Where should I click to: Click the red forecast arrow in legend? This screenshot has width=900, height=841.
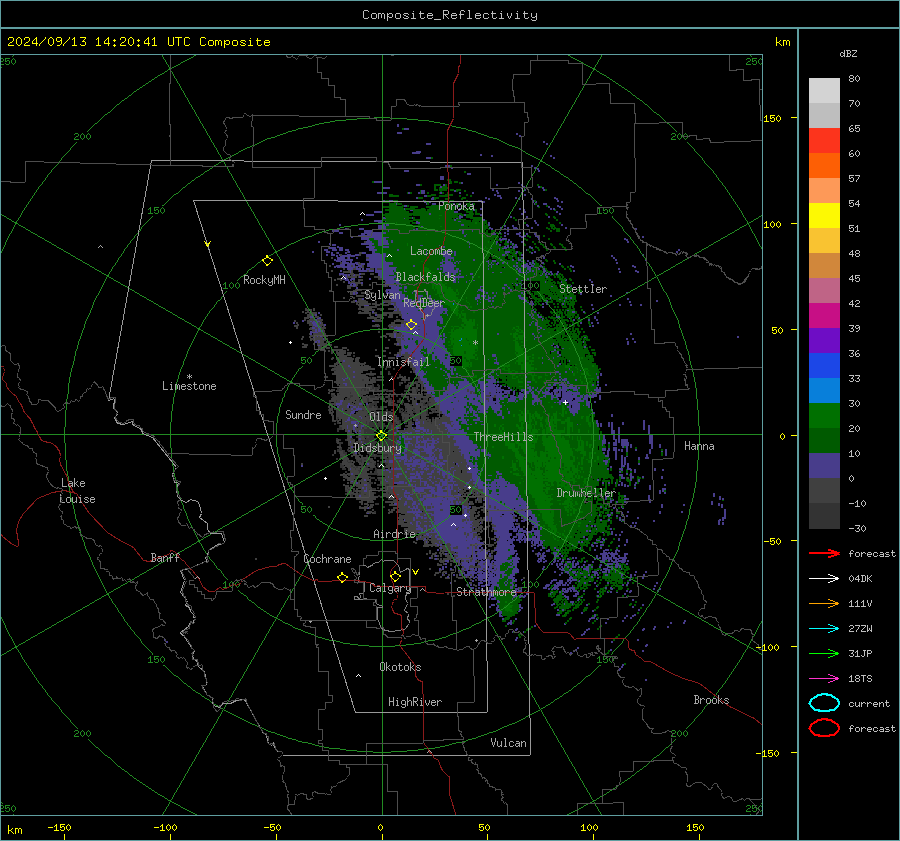pos(824,553)
